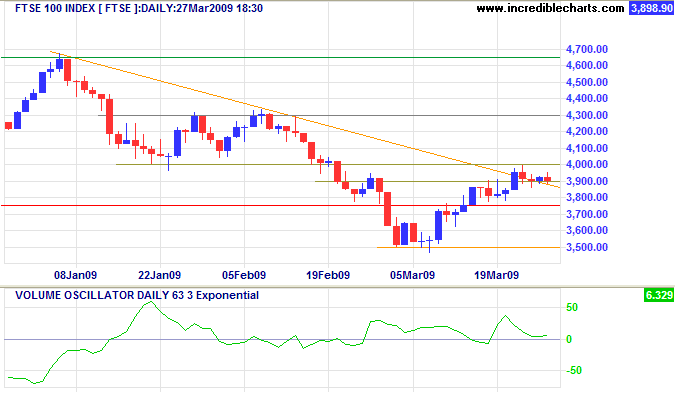The image size is (675, 395).
Task: Click the 3,800.00 price axis label
Action: click(x=587, y=198)
